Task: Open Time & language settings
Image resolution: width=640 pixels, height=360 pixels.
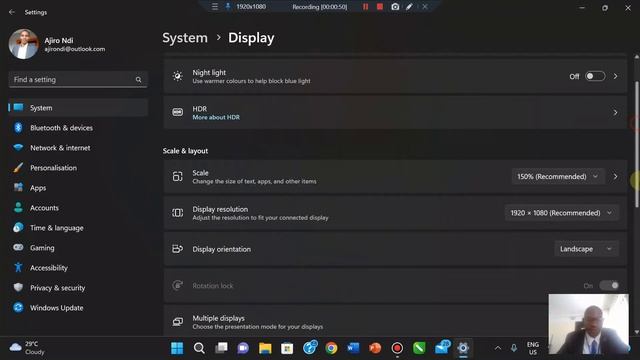Action: click(x=78, y=228)
